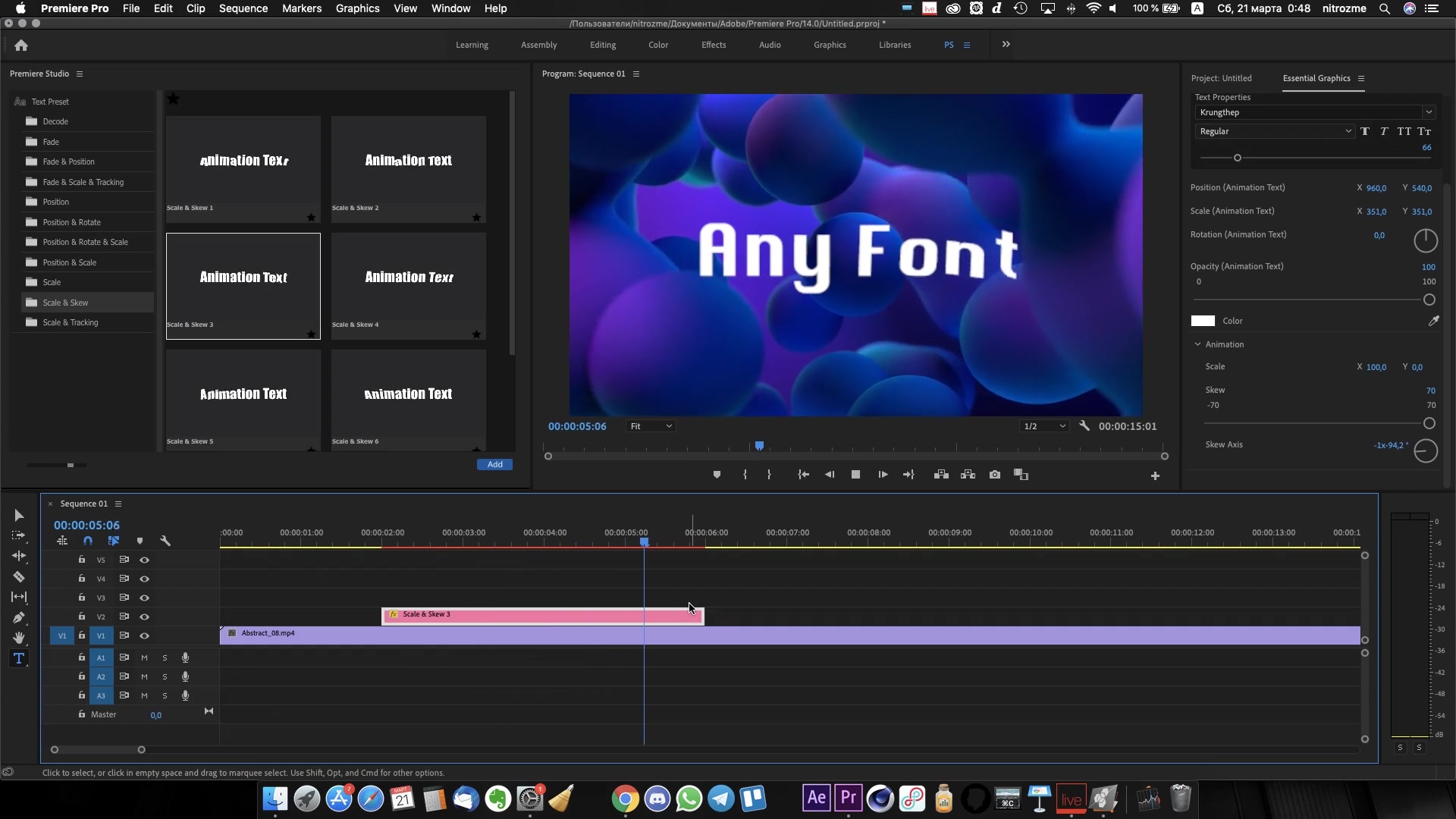Click the Editing tab in workspace
Image resolution: width=1456 pixels, height=819 pixels.
pos(603,44)
